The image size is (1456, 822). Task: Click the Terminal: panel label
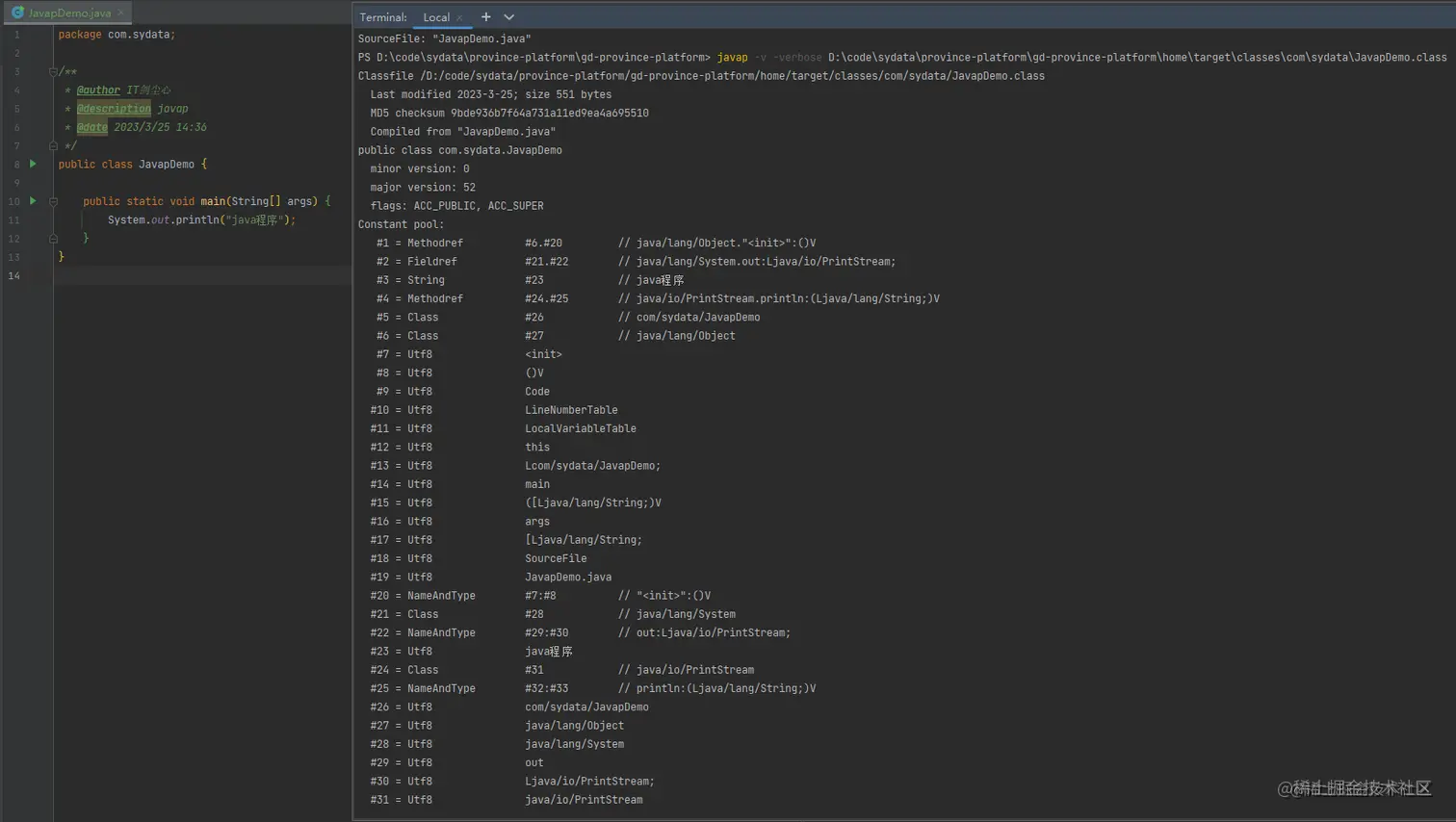click(383, 17)
